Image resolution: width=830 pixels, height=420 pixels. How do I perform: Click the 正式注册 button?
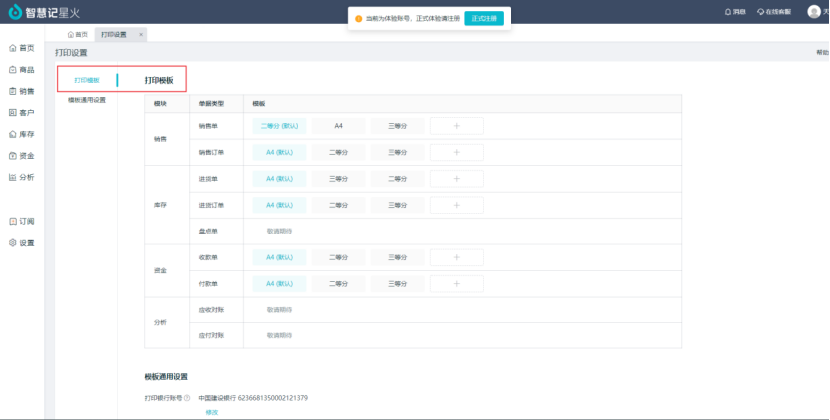(x=484, y=19)
